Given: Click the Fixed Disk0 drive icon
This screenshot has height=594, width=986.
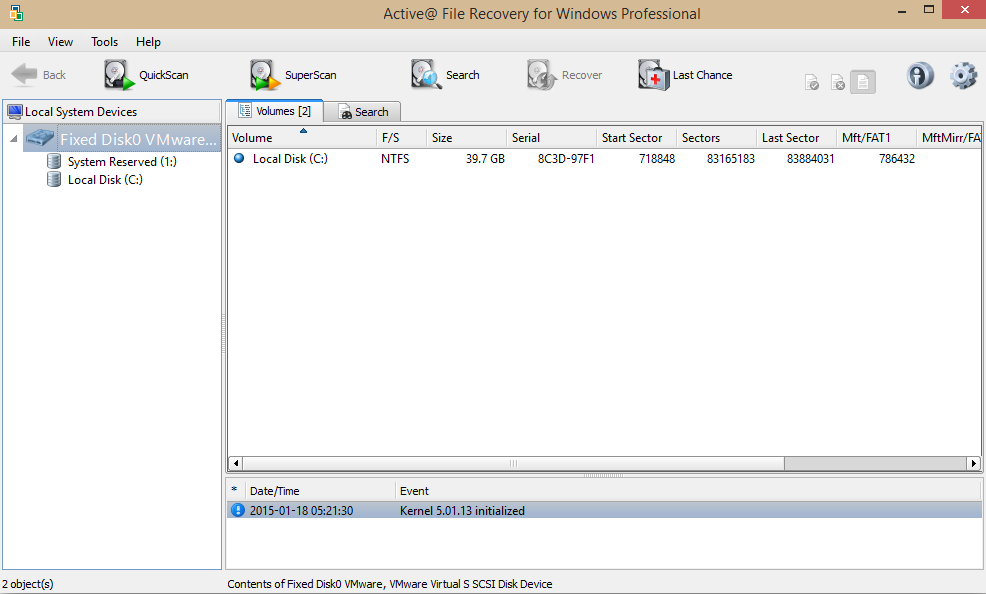Looking at the screenshot, I should pos(40,138).
